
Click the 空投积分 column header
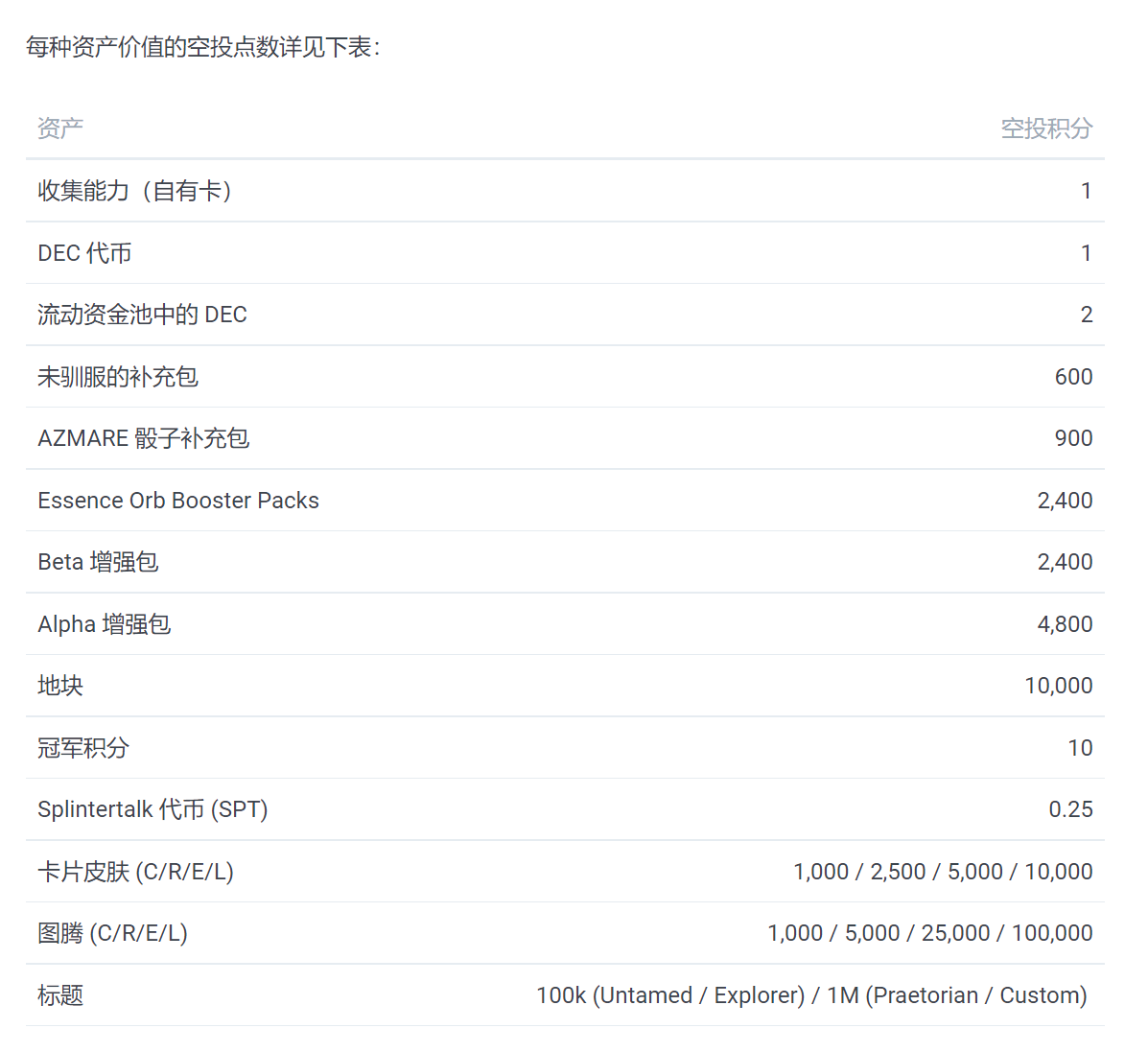tap(1046, 129)
